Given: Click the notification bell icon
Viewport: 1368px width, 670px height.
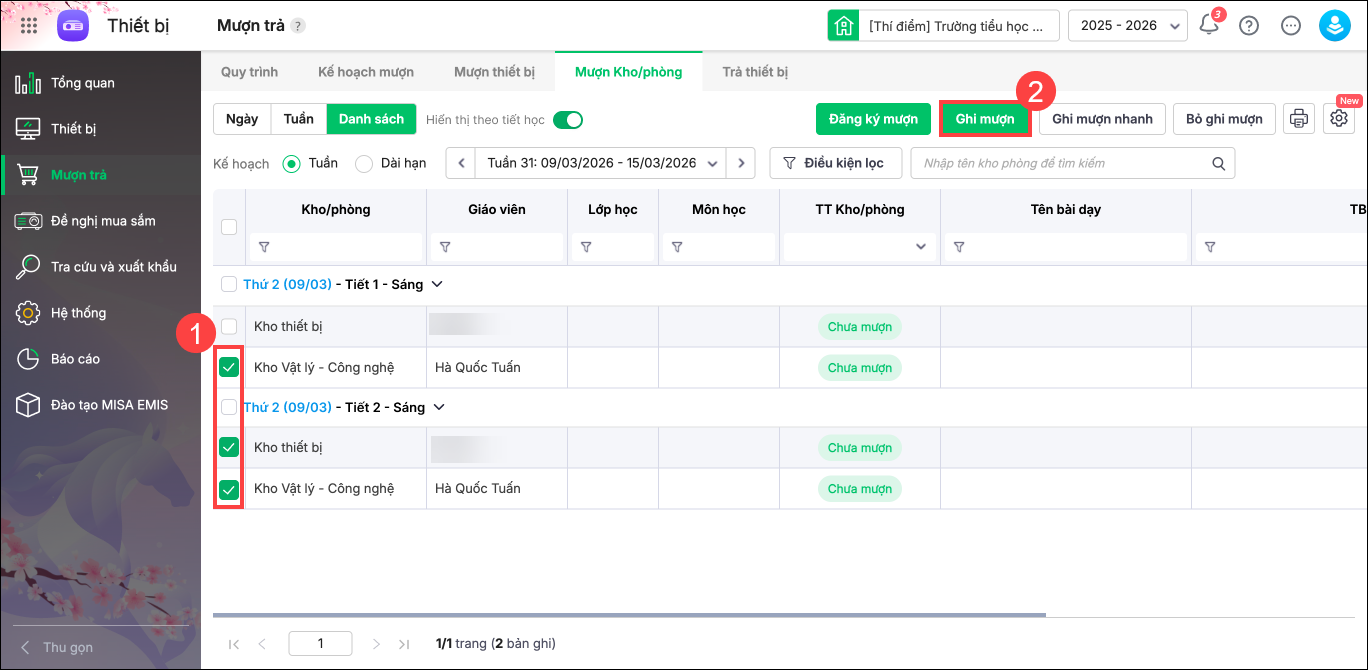Looking at the screenshot, I should coord(1209,26).
